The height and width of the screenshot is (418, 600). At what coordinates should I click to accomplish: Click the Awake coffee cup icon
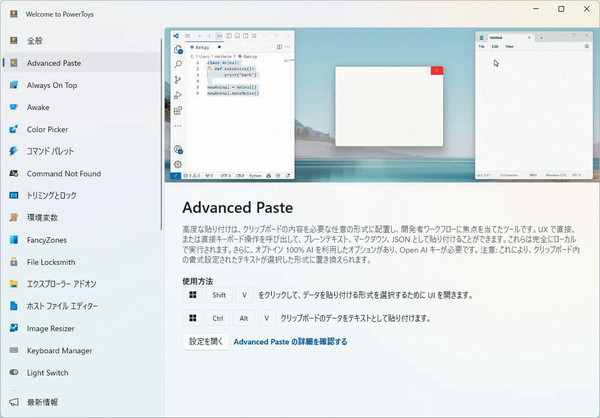[14, 107]
